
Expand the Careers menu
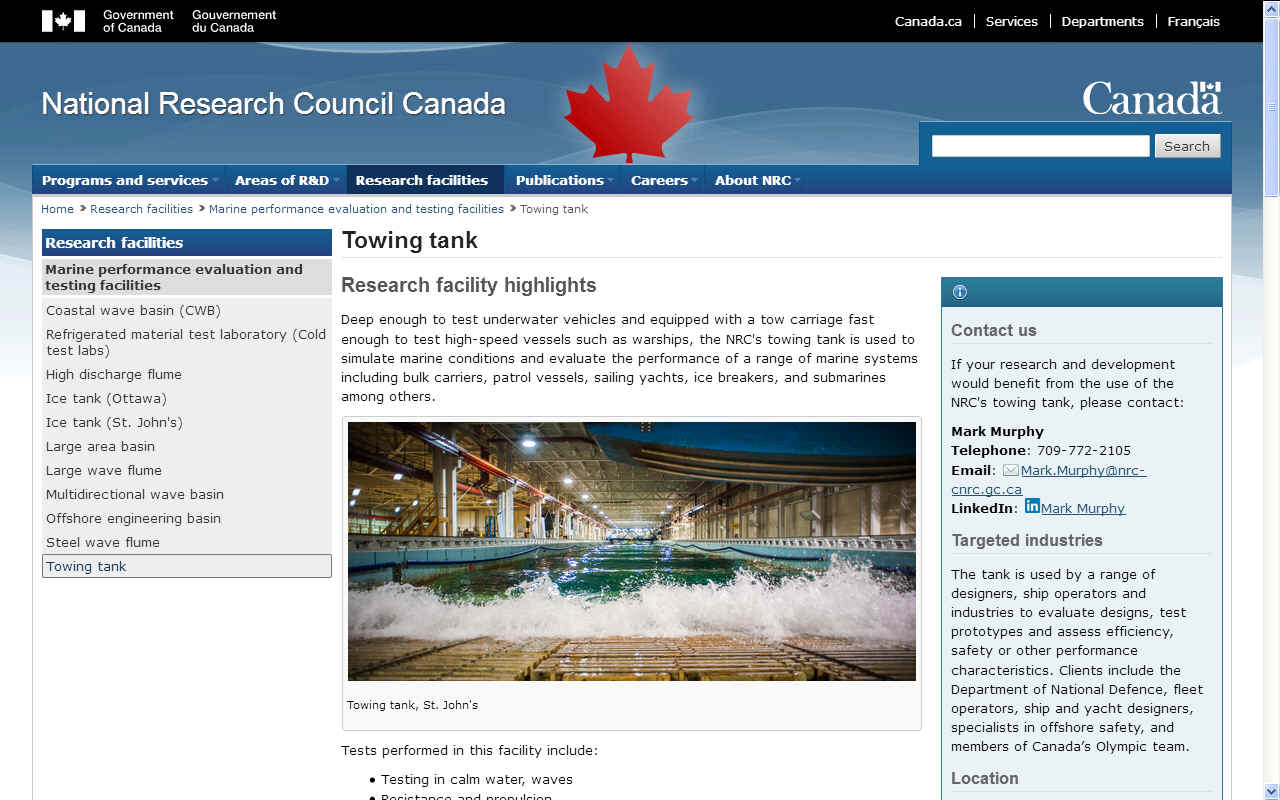(x=663, y=180)
